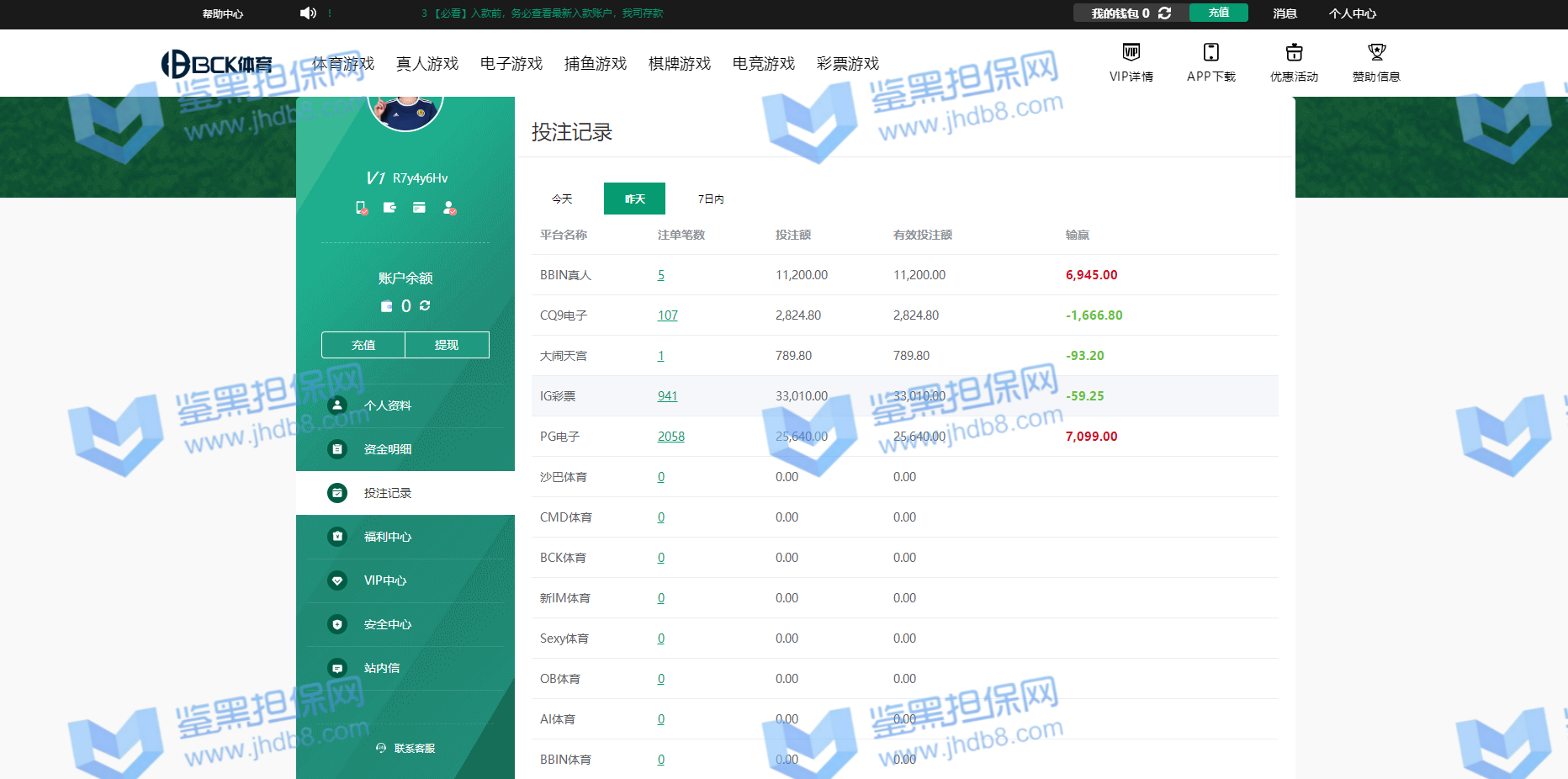Screen dimensions: 1568x779
Task: Switch to the 今天 tab
Action: coord(562,199)
